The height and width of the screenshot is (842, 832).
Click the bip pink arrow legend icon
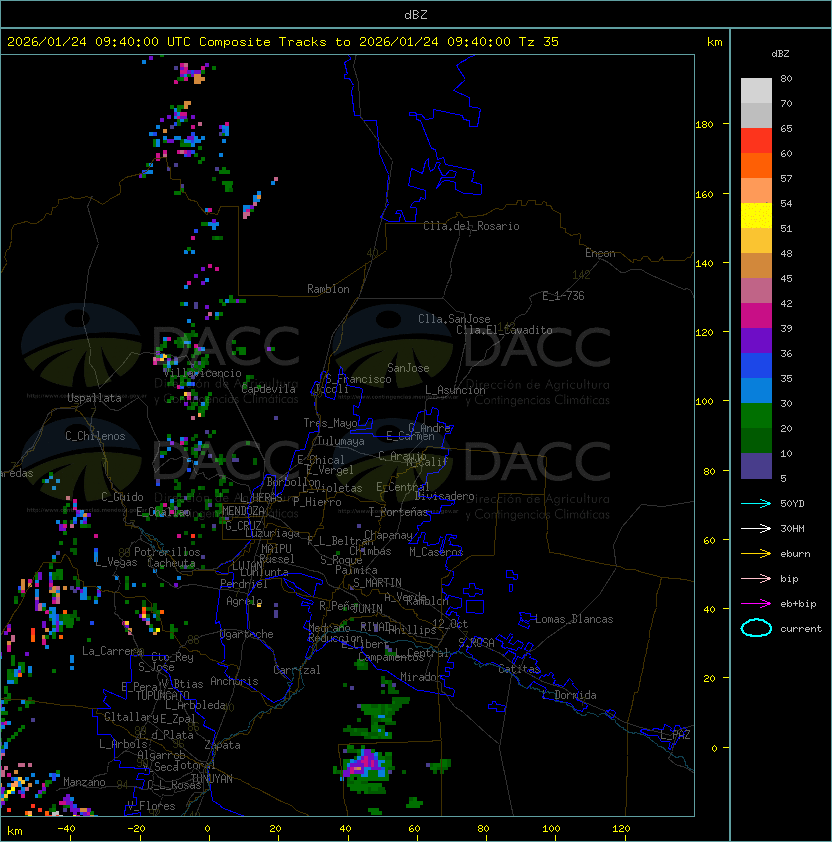tap(756, 578)
